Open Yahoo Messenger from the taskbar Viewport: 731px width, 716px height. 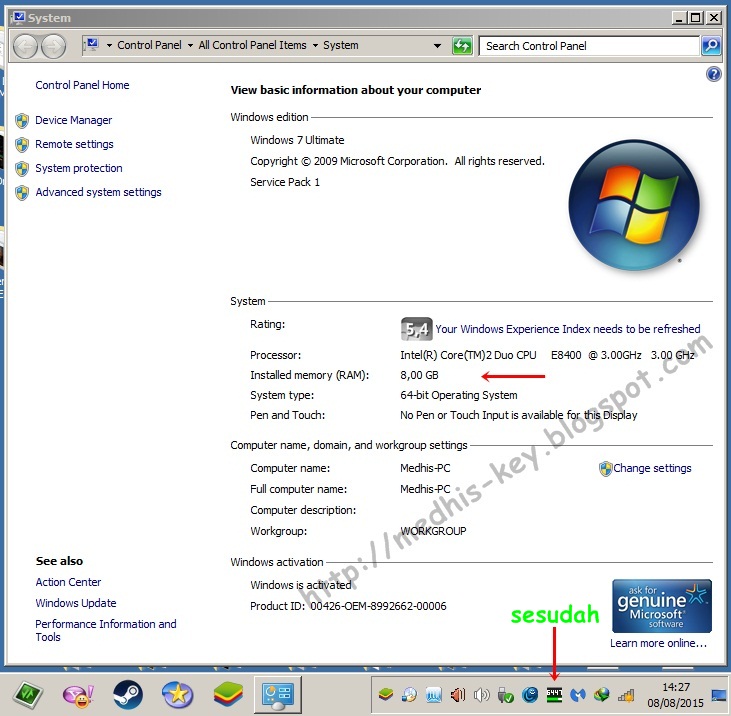(x=78, y=695)
